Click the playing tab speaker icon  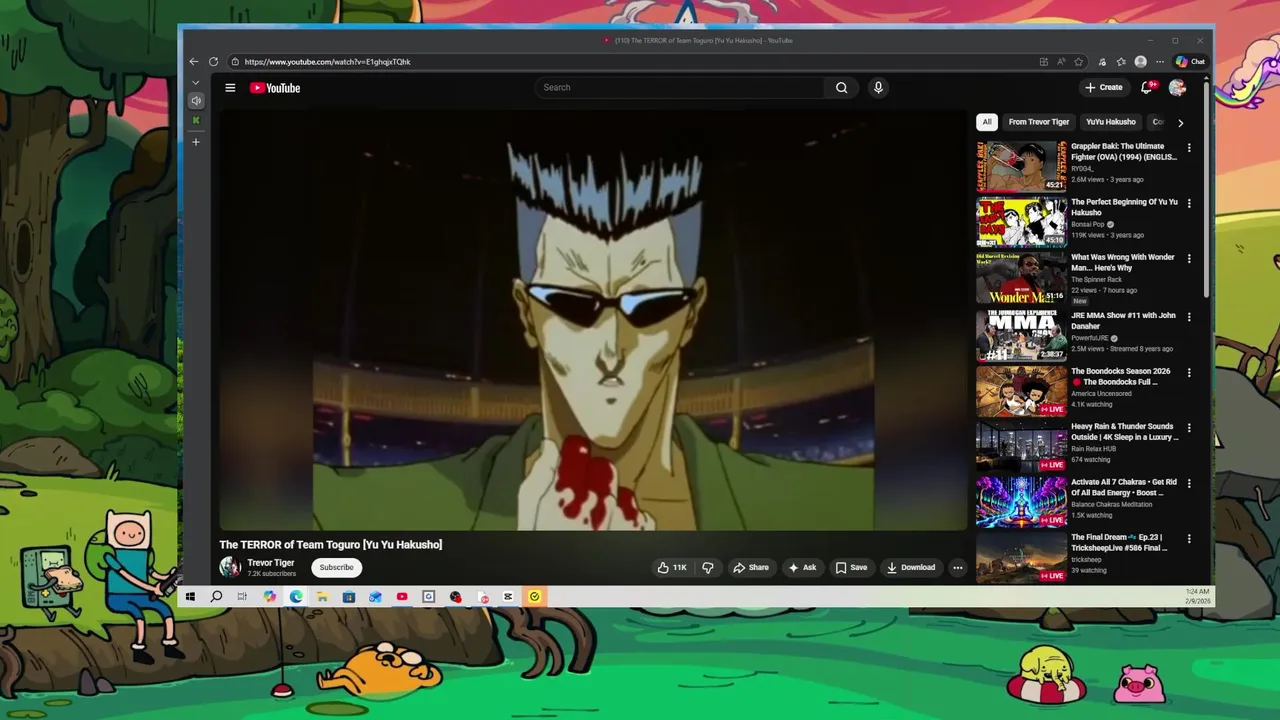(196, 101)
